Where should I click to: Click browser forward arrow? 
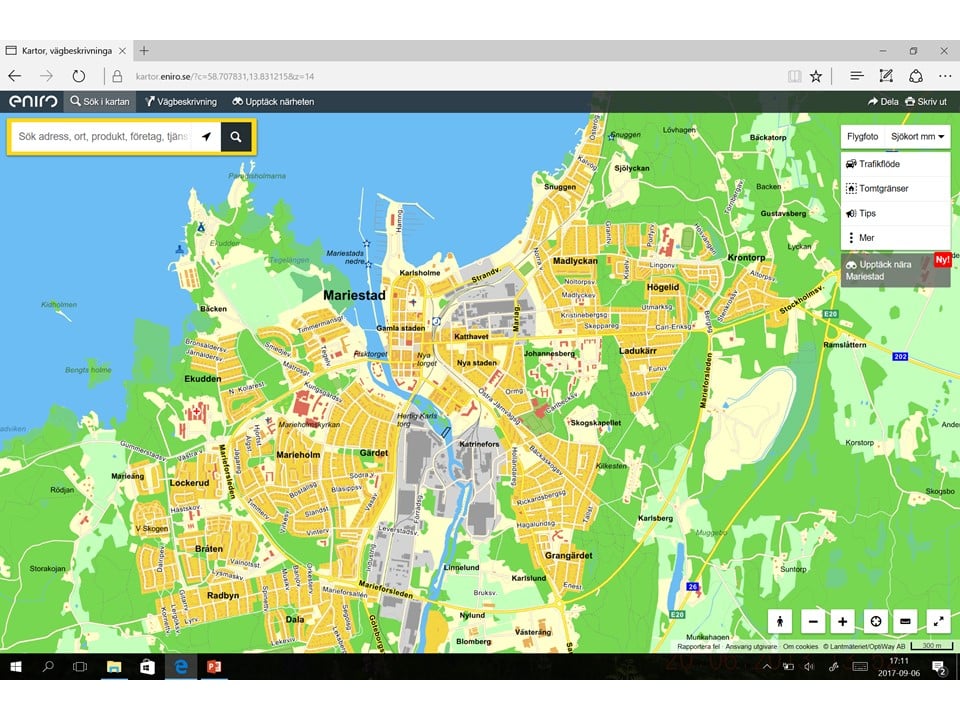(x=47, y=77)
